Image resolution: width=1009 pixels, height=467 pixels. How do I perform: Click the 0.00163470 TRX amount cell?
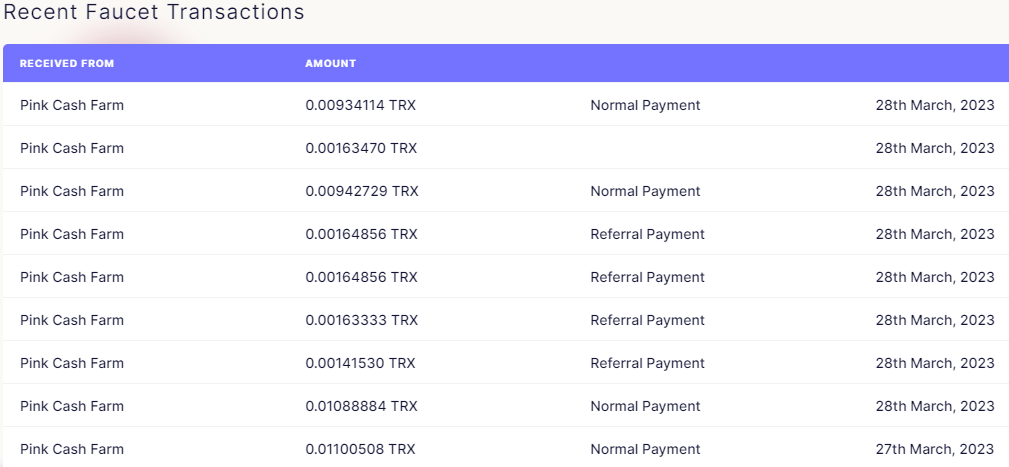coord(361,148)
